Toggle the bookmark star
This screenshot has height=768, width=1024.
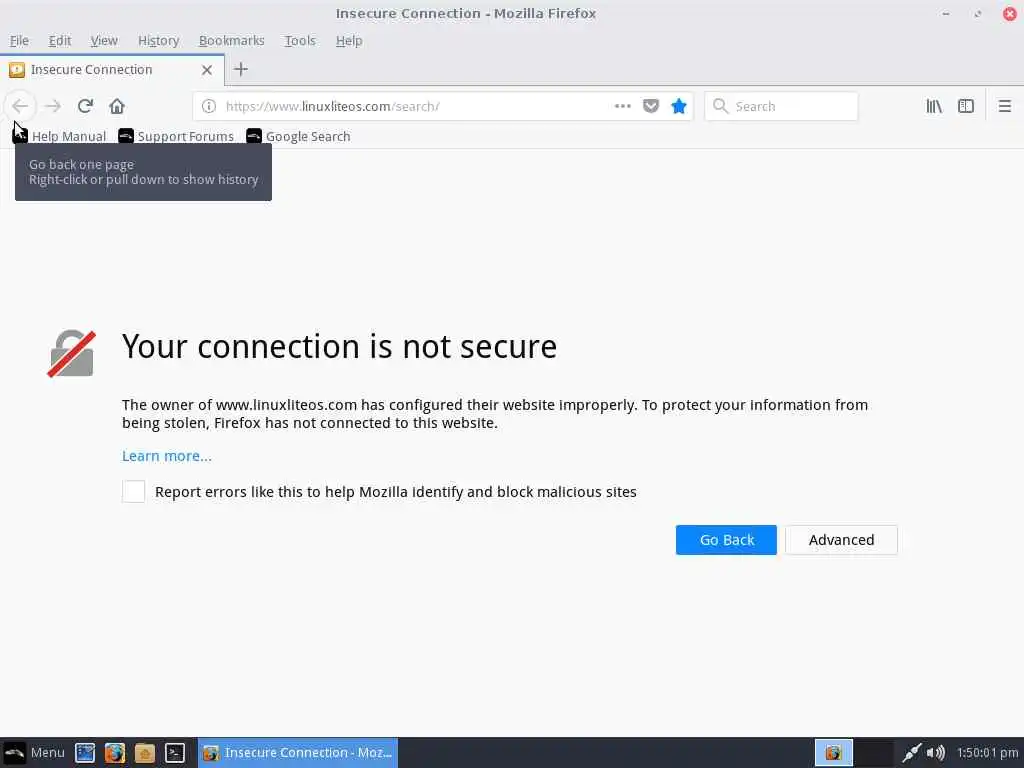679,106
